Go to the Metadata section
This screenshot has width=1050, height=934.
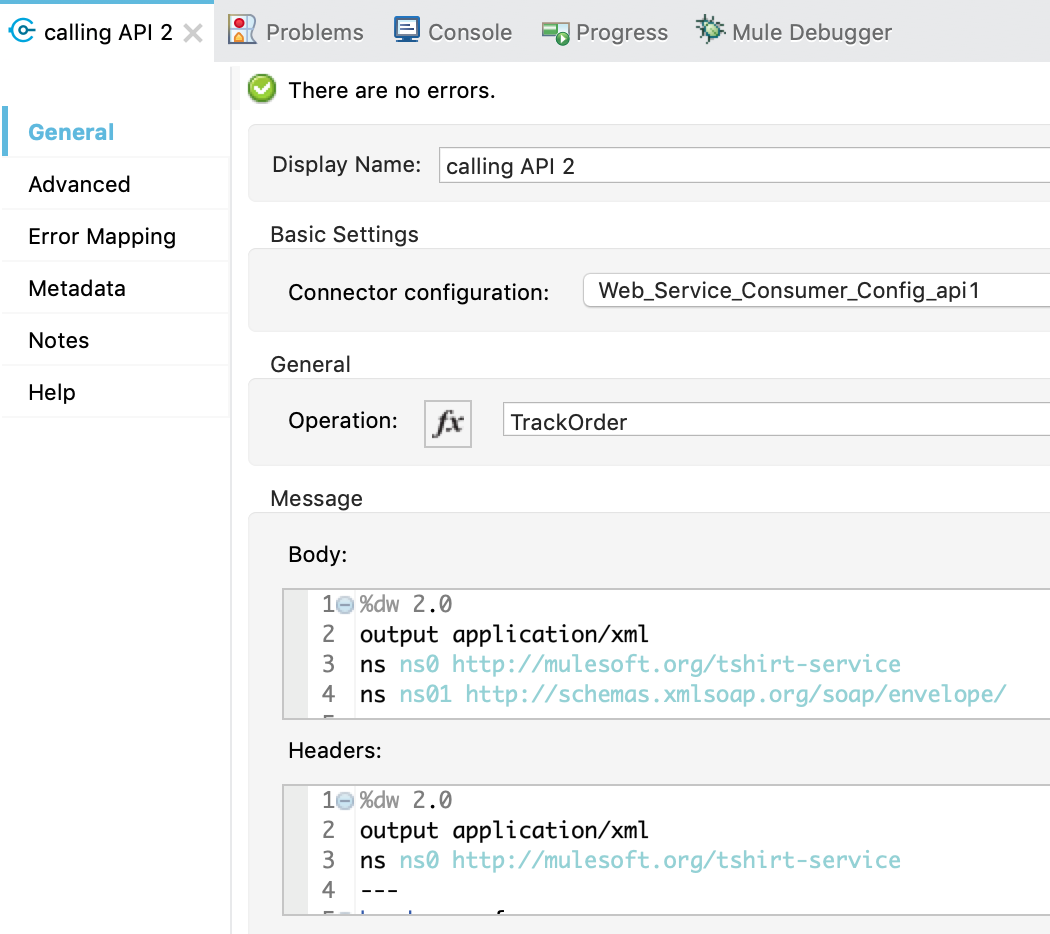pos(77,288)
